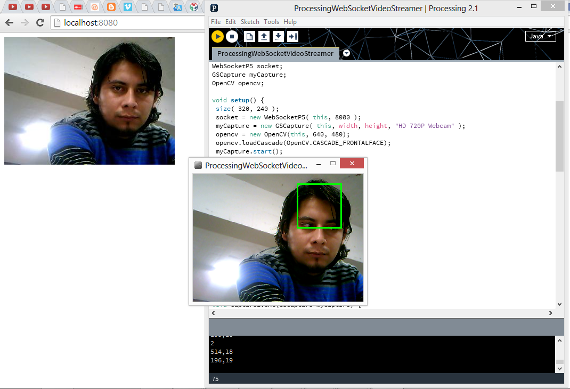Screen dimensions: 570x389
Task: Open the Edit menu in Processing
Action: click(230, 22)
